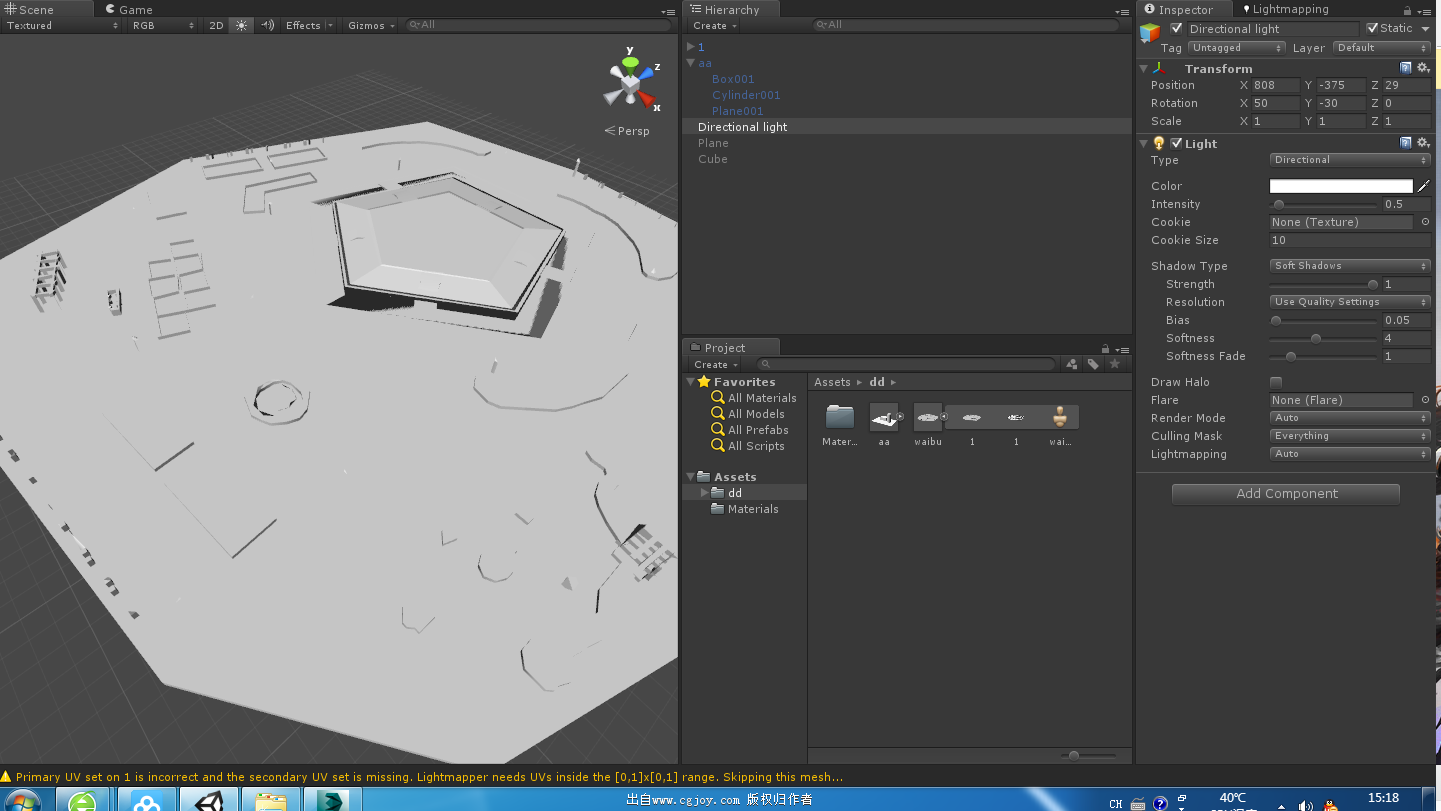Open the Textured draw mode dropdown
1441x811 pixels.
[x=62, y=25]
